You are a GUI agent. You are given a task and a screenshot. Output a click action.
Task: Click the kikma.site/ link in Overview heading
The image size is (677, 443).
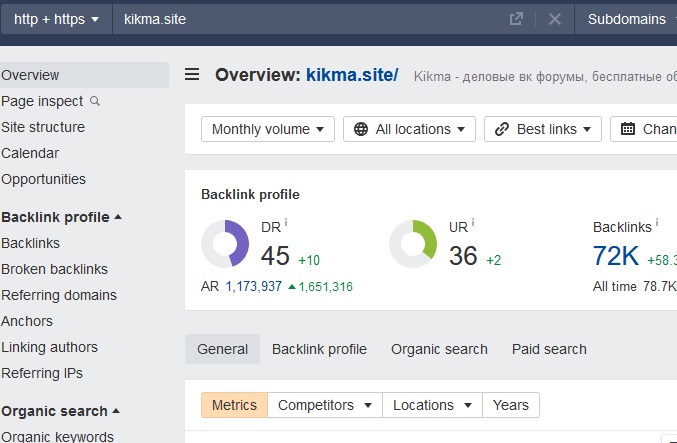(x=352, y=75)
